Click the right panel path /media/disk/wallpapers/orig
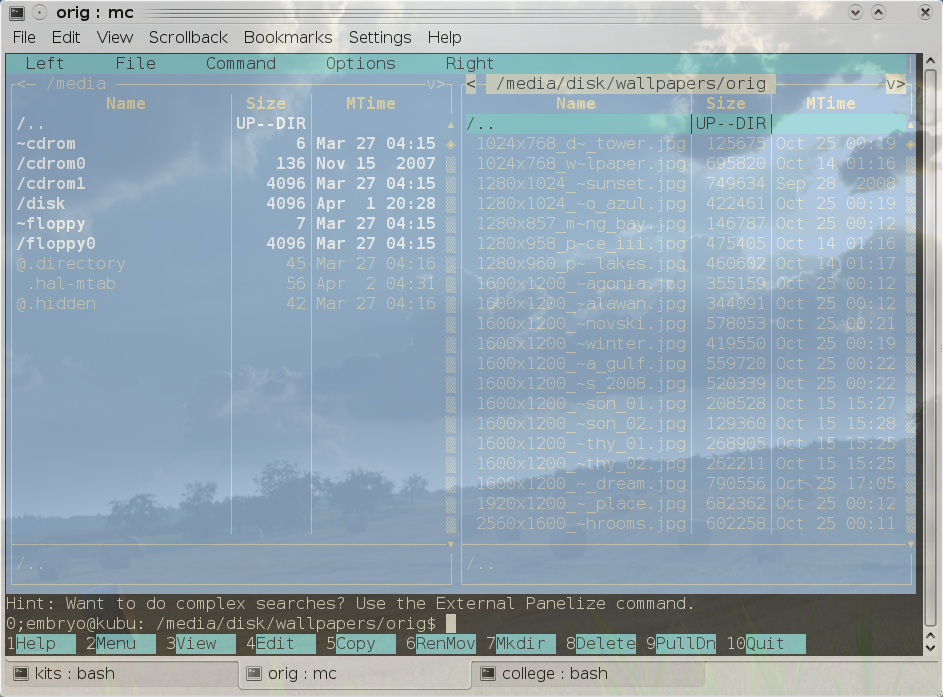The width and height of the screenshot is (943, 697). (631, 84)
